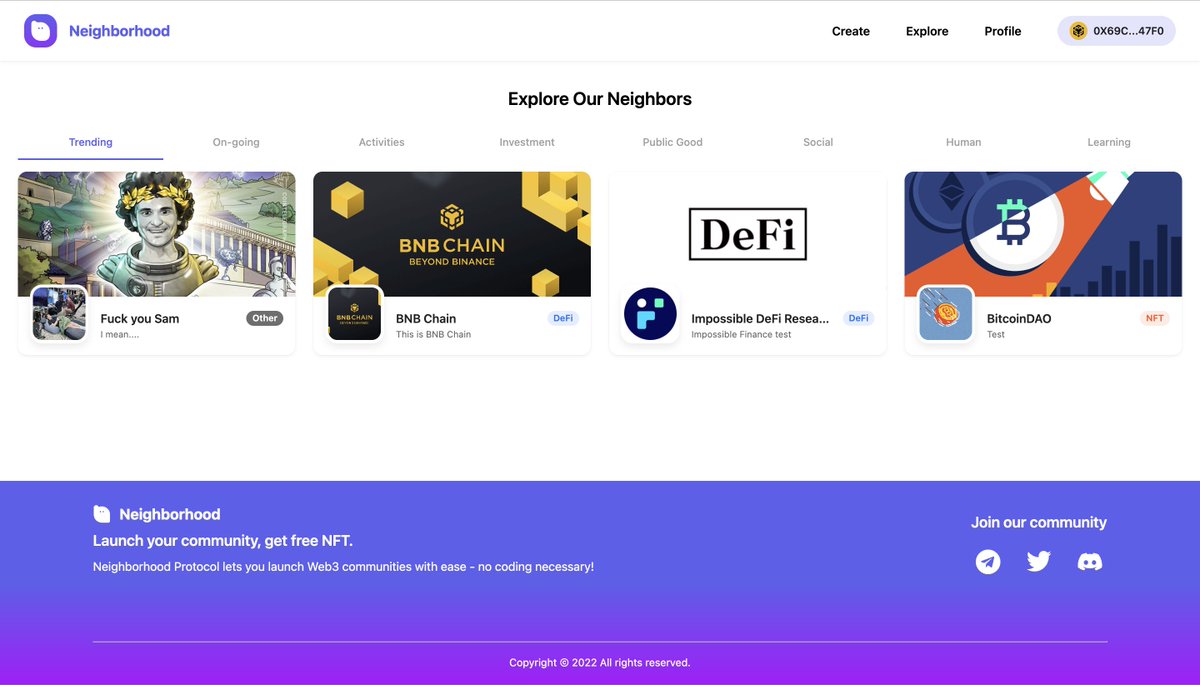Viewport: 1200px width, 685px height.
Task: Click the NFT tag on BitcoinDAO card
Action: tap(1155, 318)
